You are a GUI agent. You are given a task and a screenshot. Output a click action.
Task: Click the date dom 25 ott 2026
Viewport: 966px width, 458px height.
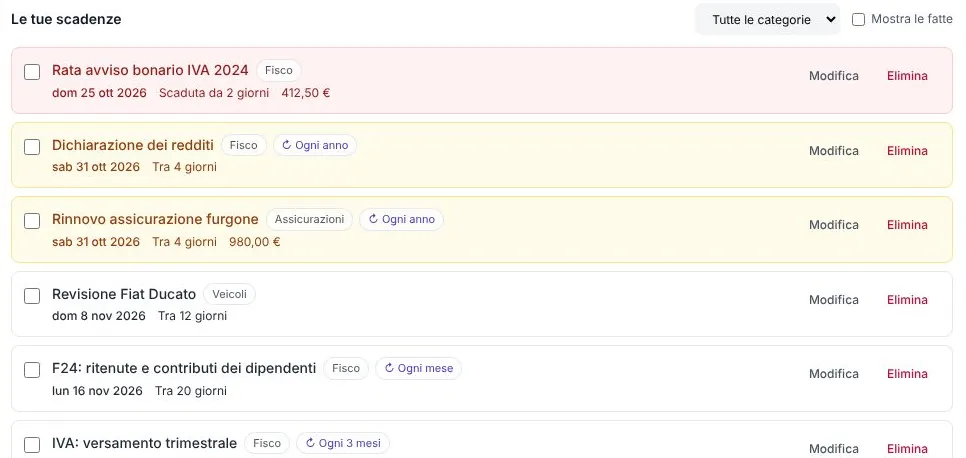pos(99,94)
